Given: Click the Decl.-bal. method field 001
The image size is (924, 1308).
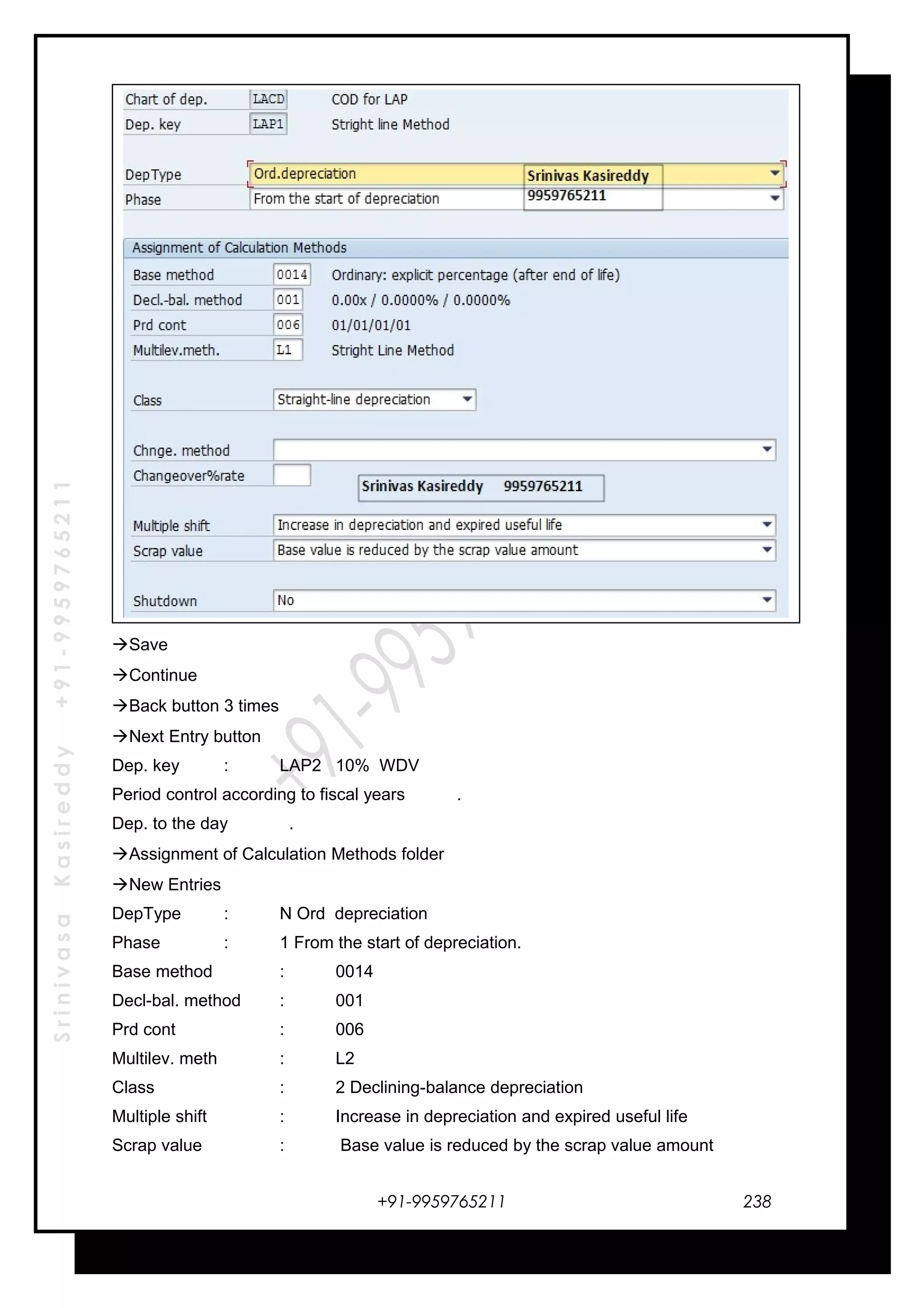Looking at the screenshot, I should pos(287,300).
